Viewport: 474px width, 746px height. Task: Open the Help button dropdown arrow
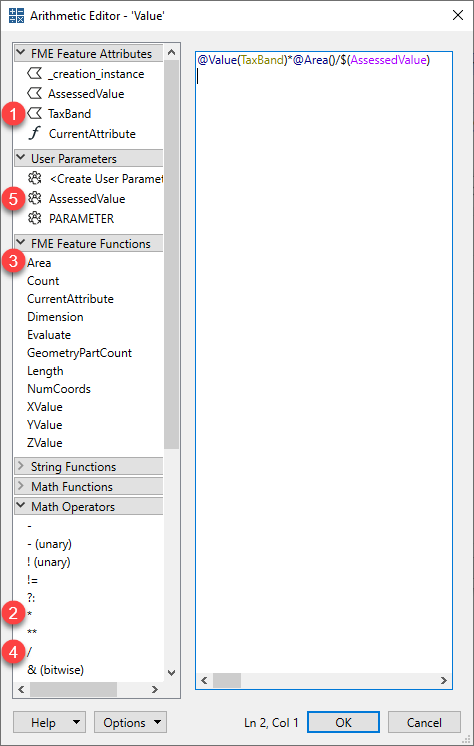[77, 723]
